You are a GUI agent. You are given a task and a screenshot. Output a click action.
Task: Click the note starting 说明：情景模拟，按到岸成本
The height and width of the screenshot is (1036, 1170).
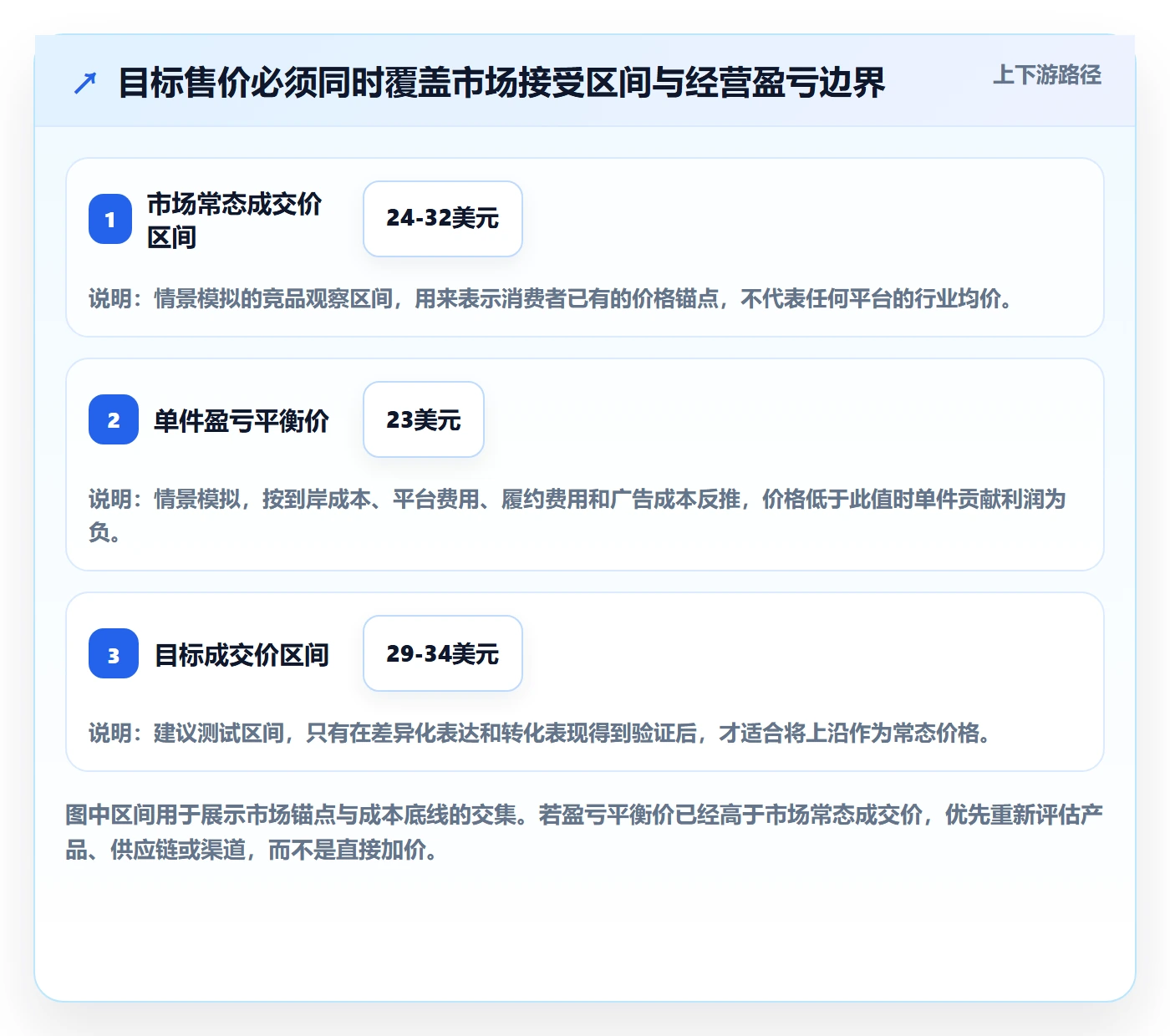coord(577,515)
